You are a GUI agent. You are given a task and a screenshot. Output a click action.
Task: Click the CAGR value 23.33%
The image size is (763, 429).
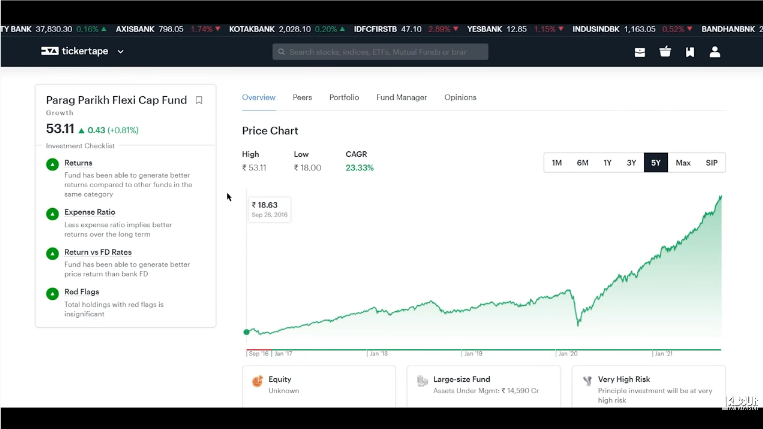(x=360, y=168)
